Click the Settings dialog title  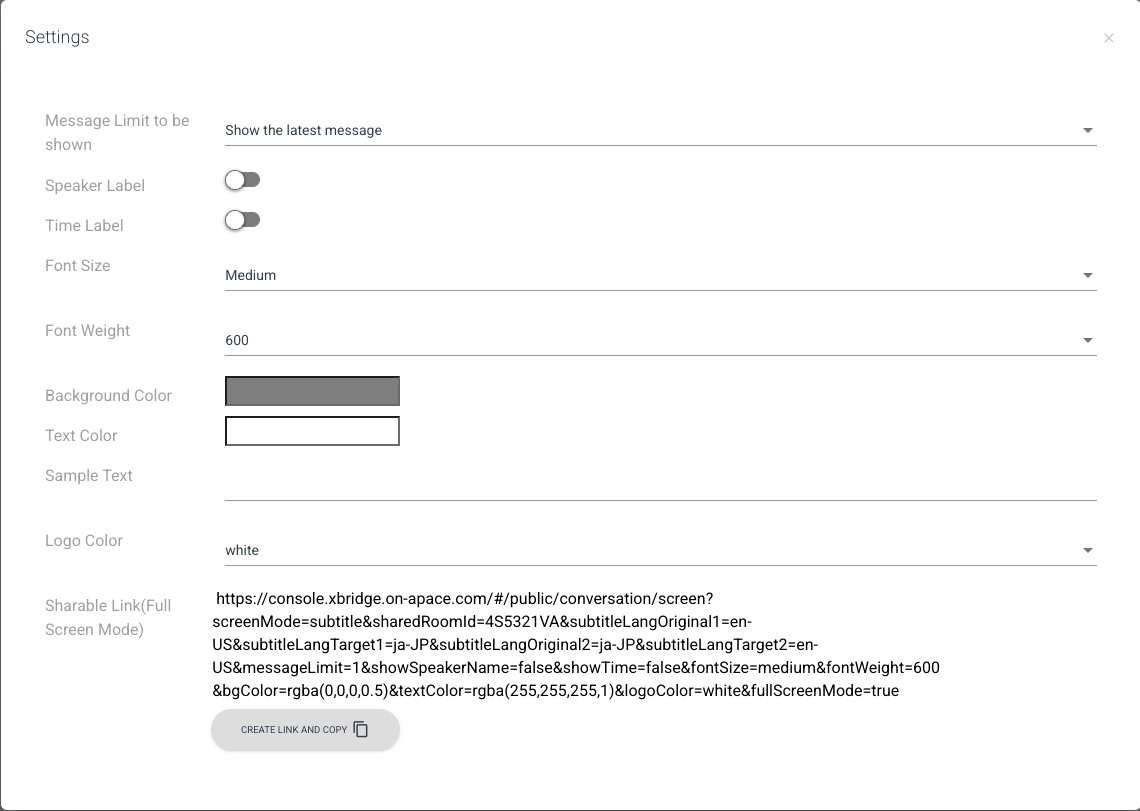coord(57,37)
